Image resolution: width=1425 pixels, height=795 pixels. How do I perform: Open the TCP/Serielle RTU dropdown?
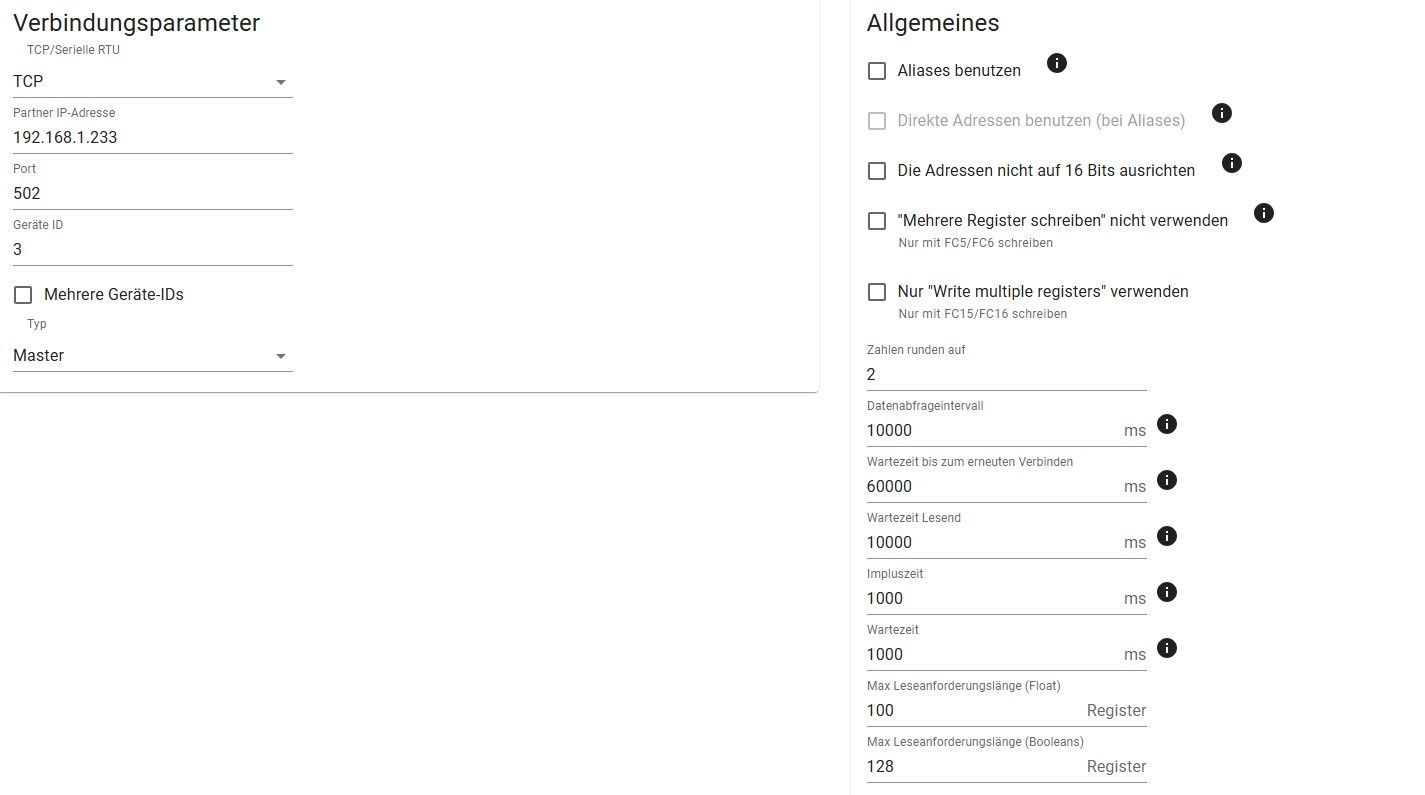(x=152, y=82)
